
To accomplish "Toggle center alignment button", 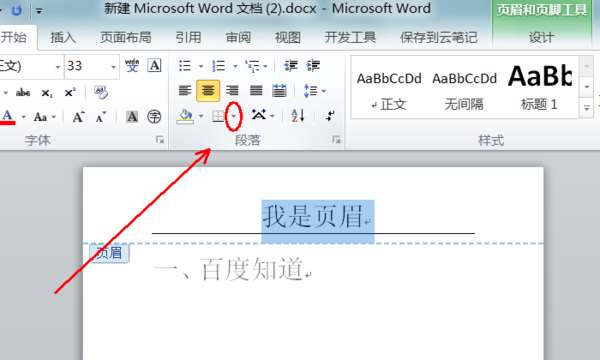I will pos(208,91).
